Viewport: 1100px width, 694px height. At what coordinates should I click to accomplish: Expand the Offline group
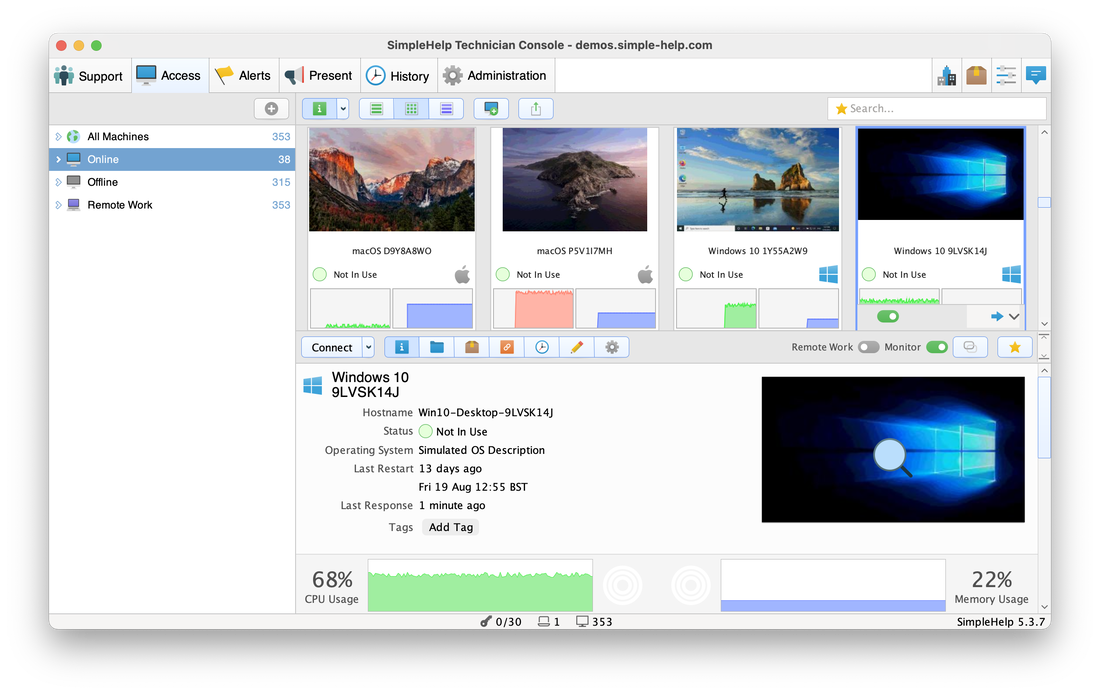(x=58, y=182)
